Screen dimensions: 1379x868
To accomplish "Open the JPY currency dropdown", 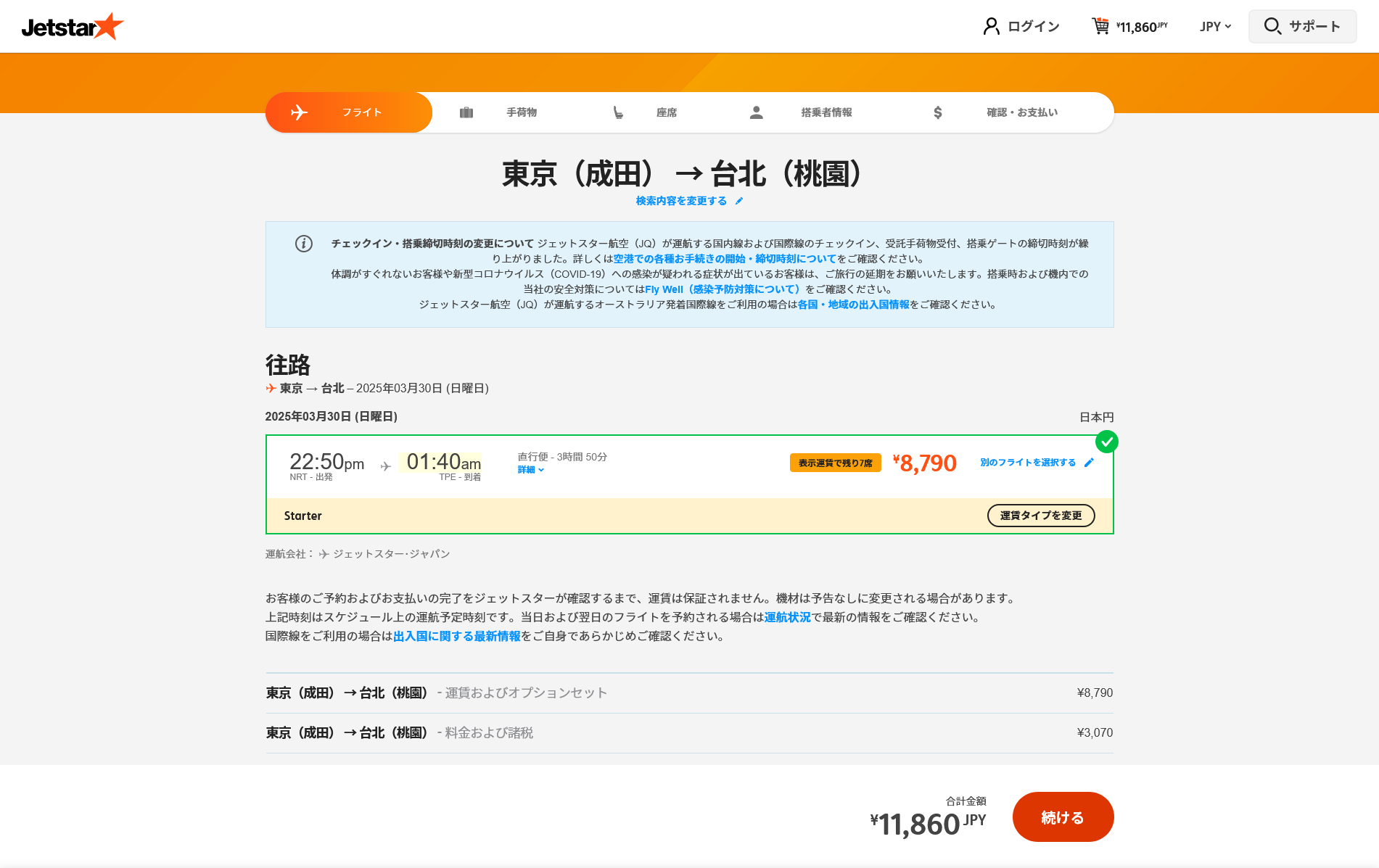I will coord(1215,26).
